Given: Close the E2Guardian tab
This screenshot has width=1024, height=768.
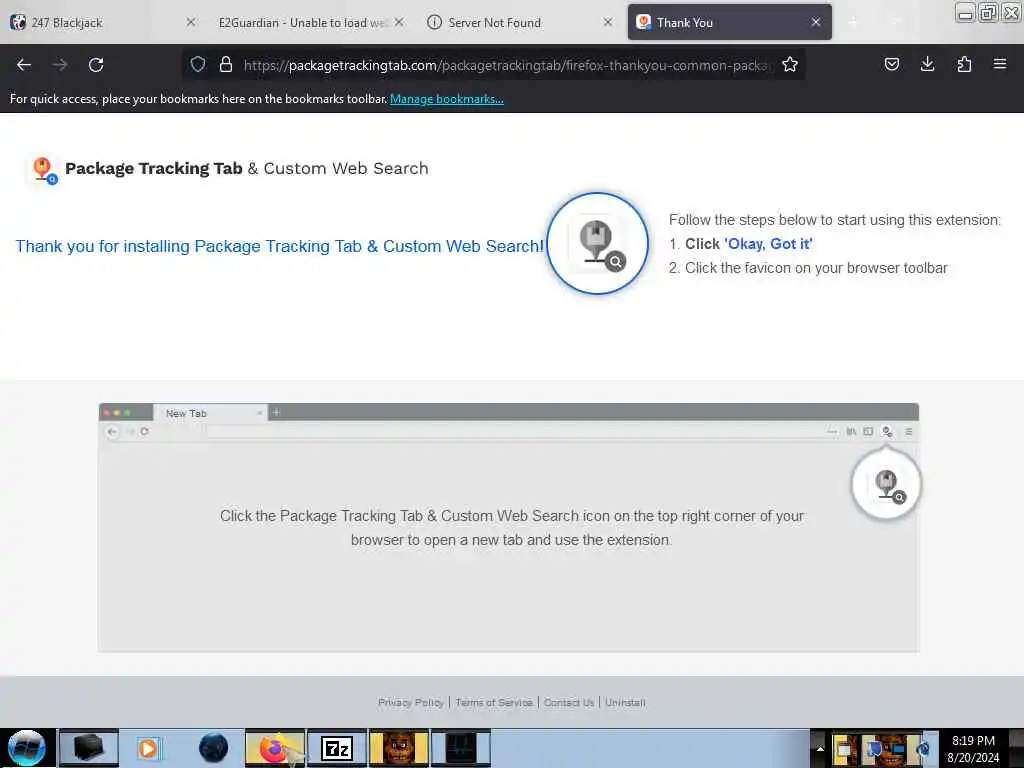Looking at the screenshot, I should [399, 22].
